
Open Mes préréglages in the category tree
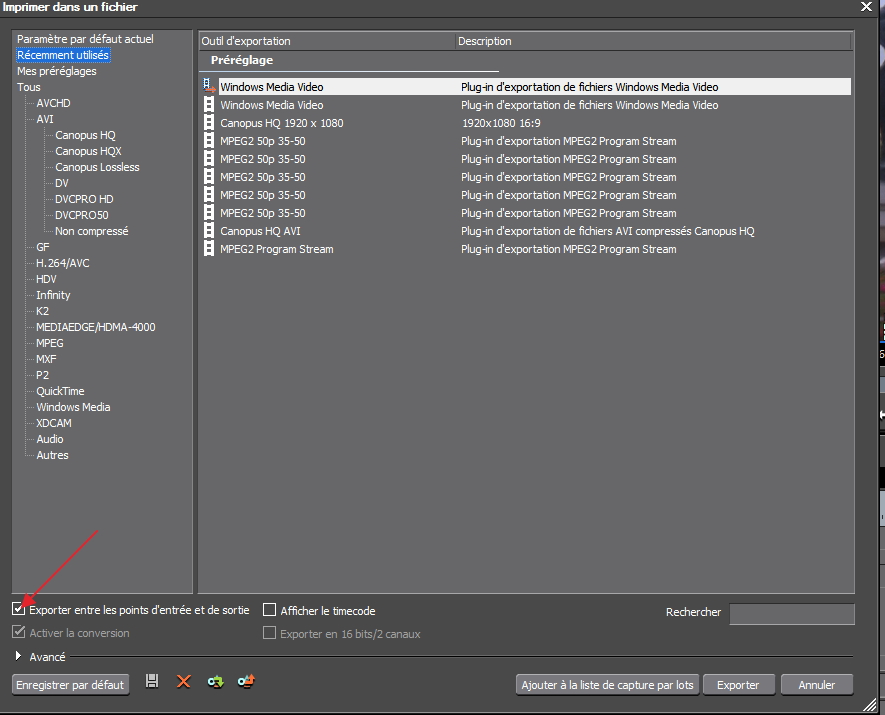pyautogui.click(x=56, y=71)
